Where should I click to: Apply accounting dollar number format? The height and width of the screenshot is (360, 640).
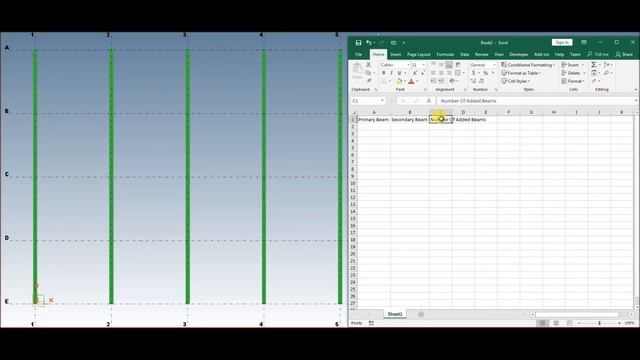click(473, 73)
